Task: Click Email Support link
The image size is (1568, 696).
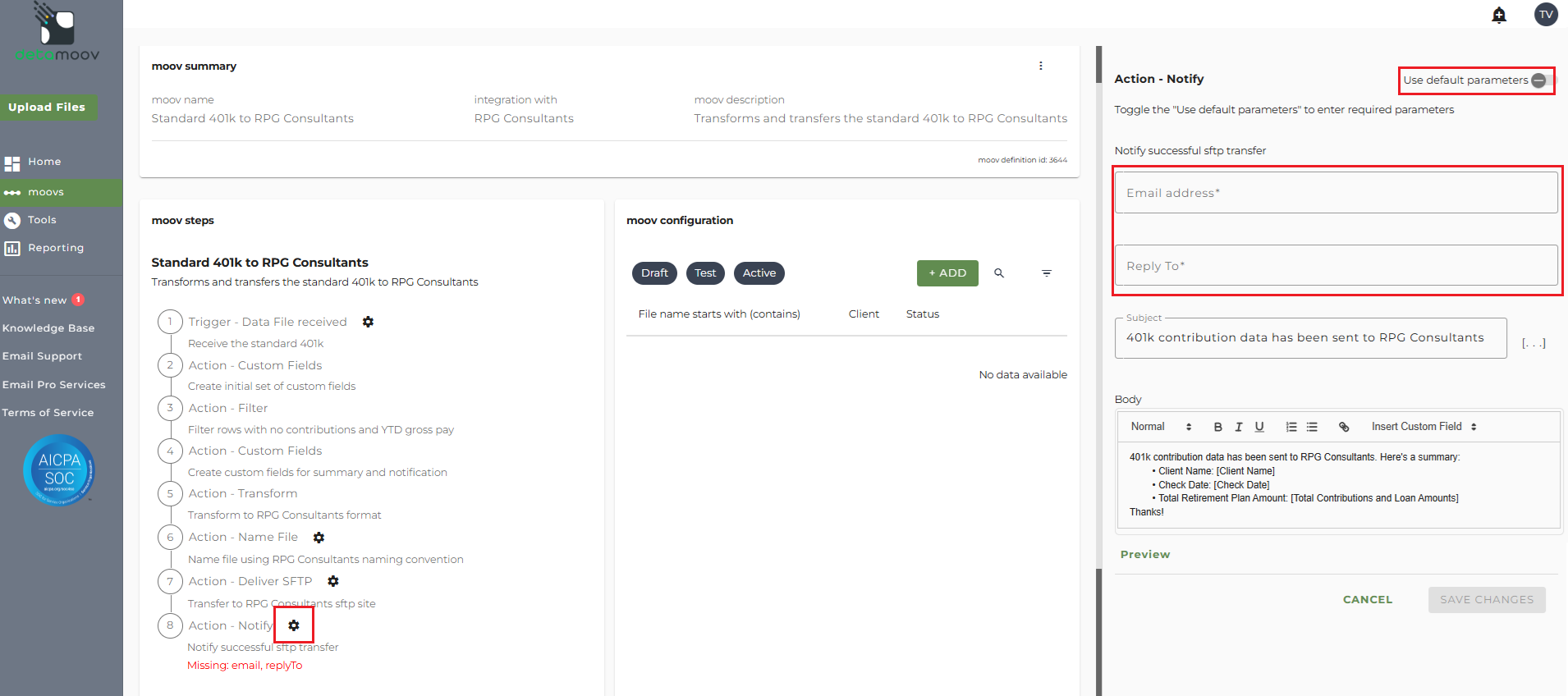Action: tap(42, 356)
